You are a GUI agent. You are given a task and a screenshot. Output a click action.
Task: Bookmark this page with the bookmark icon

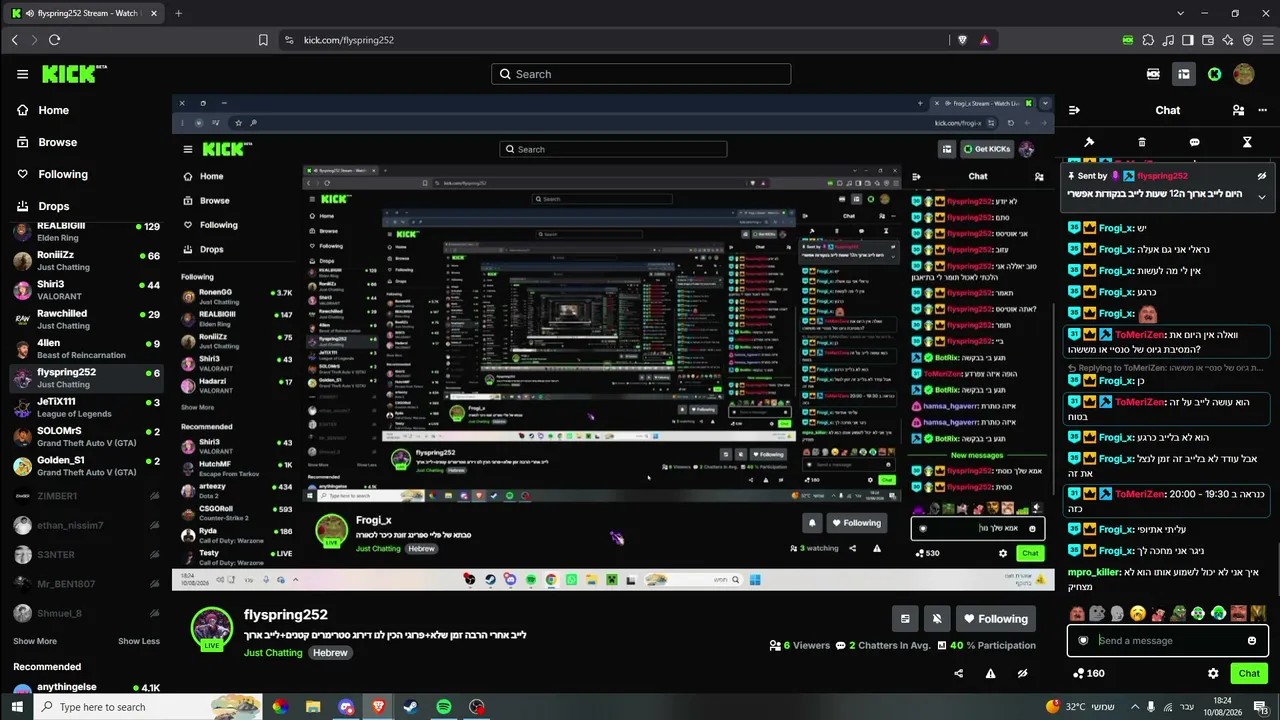point(263,40)
